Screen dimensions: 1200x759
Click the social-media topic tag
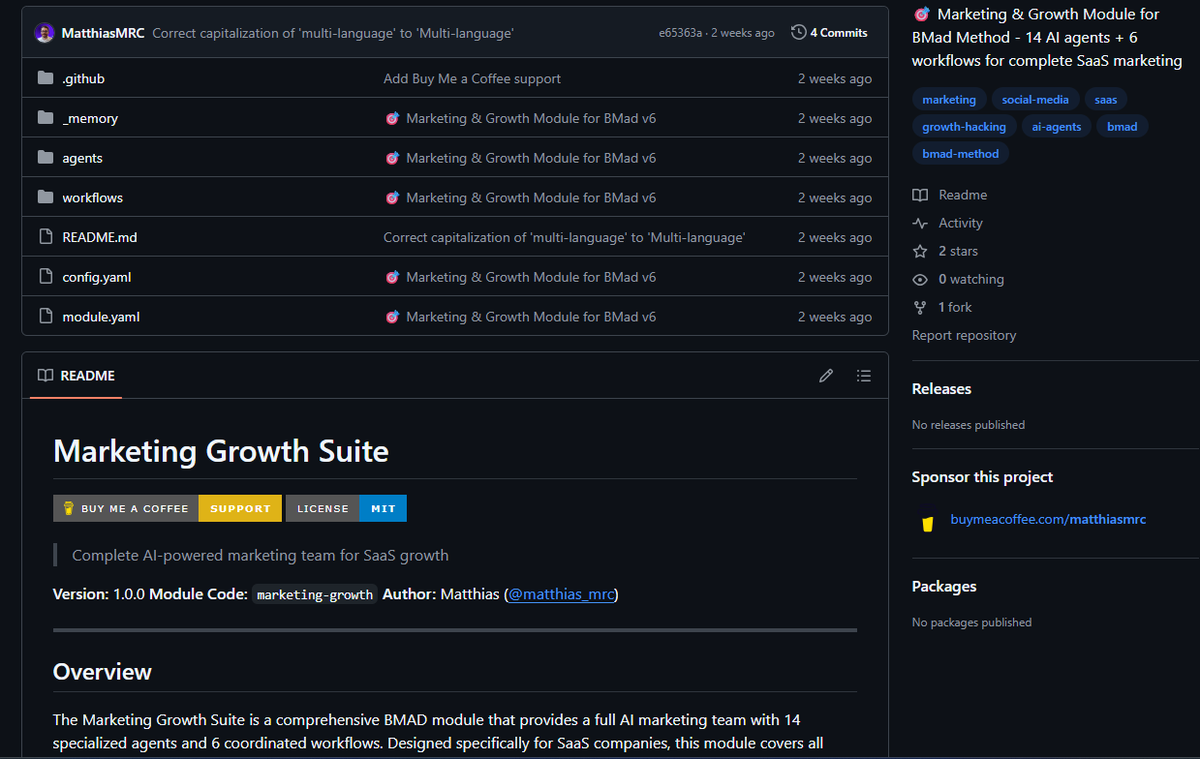pos(1035,99)
